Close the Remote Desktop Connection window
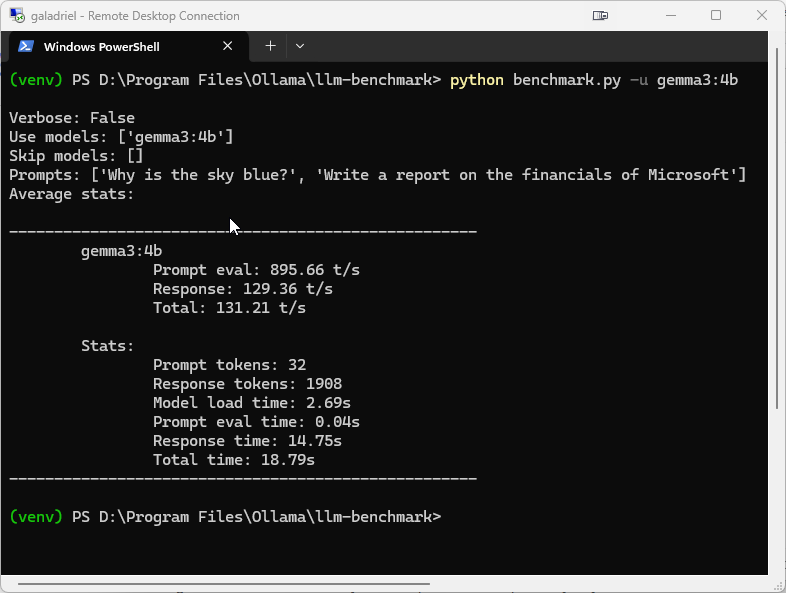The height and width of the screenshot is (593, 786). (762, 16)
